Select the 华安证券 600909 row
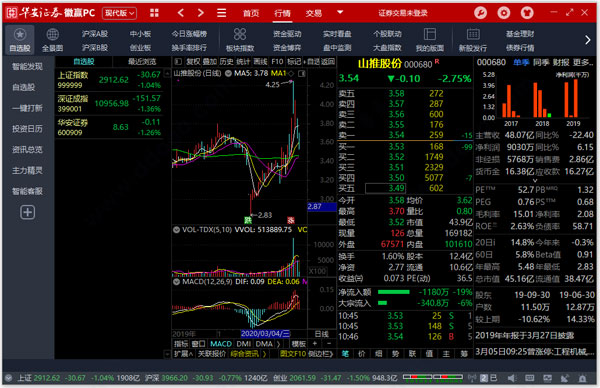This screenshot has height=388, width=600. [110, 127]
